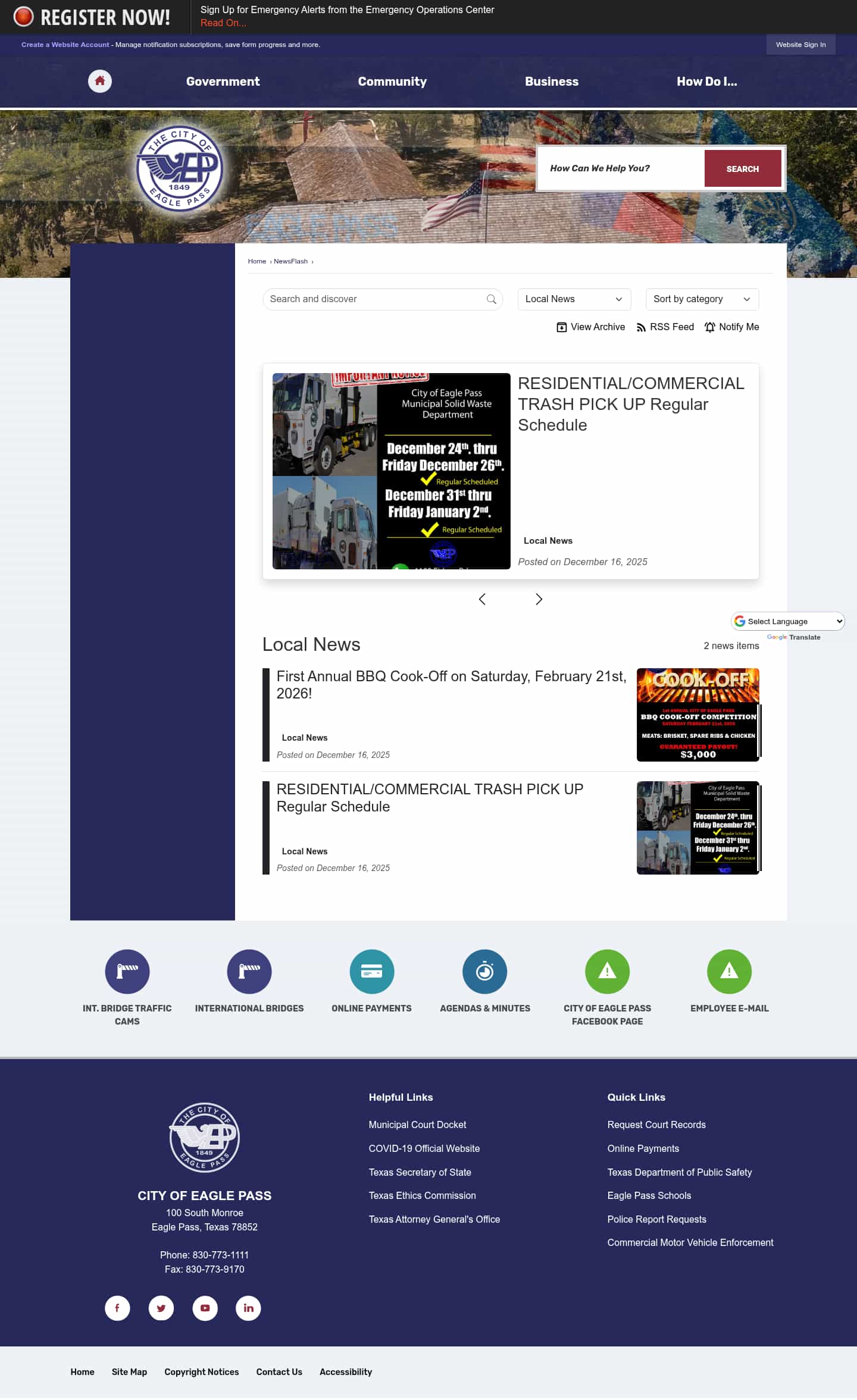
Task: Go to previous news slide arrow
Action: pyautogui.click(x=482, y=599)
